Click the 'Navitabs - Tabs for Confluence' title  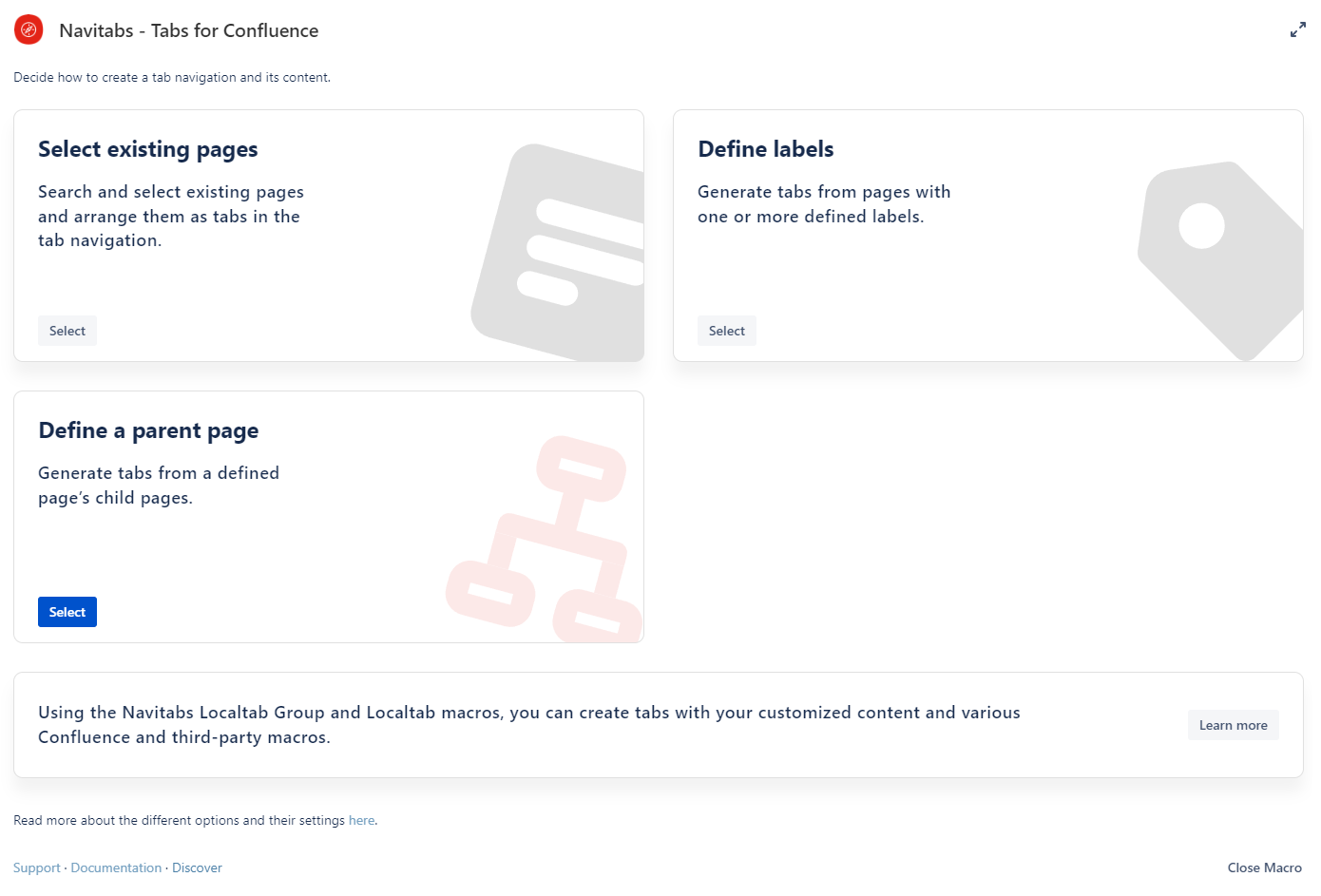coord(188,30)
